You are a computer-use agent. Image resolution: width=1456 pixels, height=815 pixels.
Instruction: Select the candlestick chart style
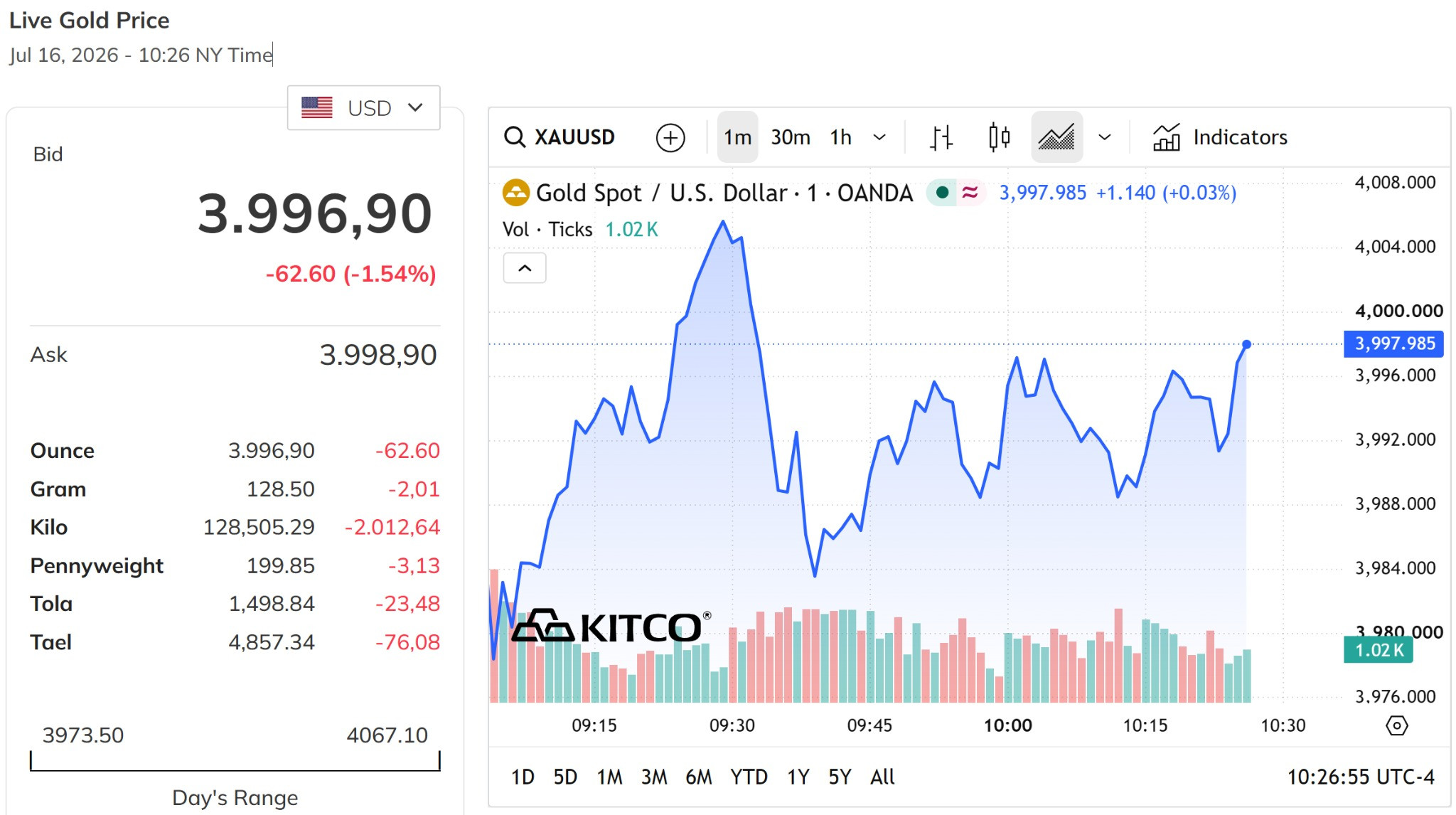click(999, 137)
